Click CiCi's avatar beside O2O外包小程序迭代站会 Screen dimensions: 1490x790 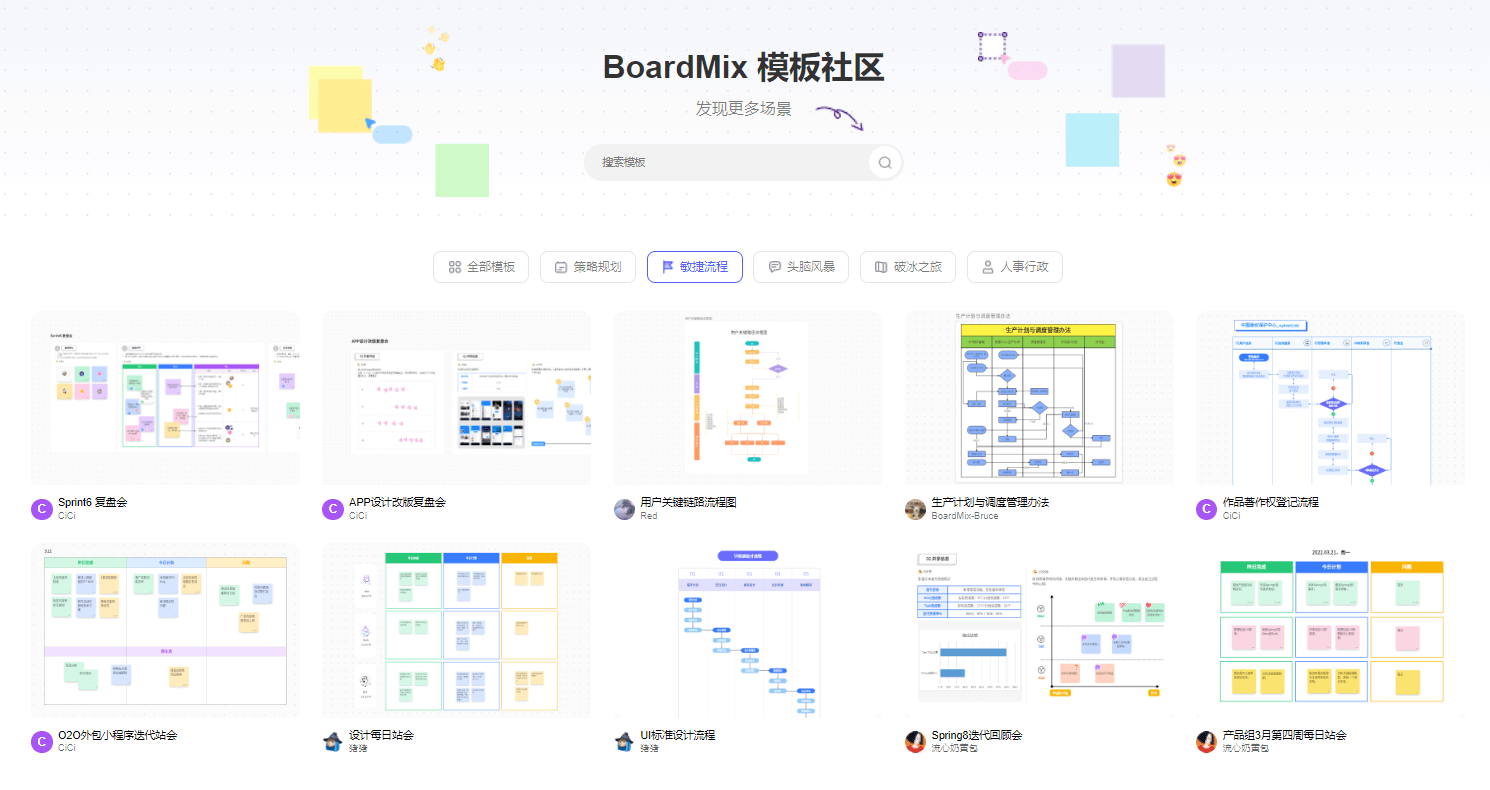click(42, 741)
